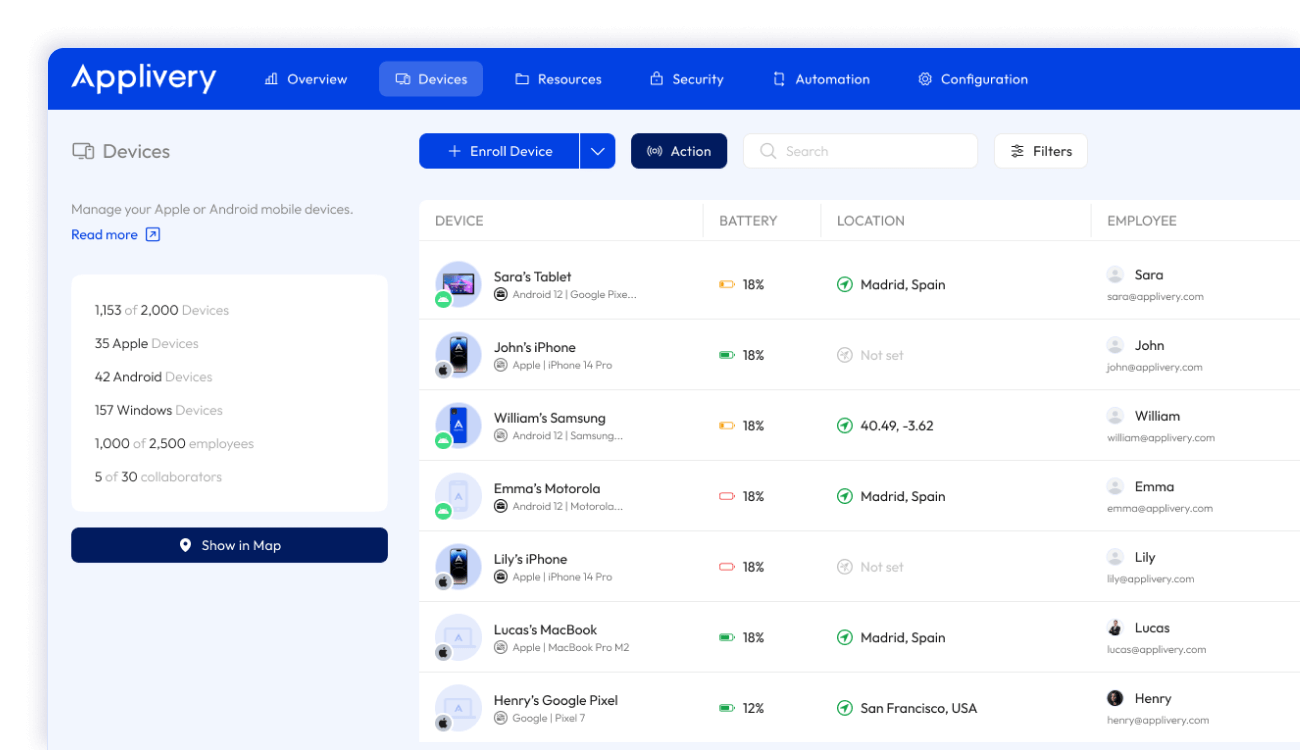Click Not set location icon for Lily's iPhone
1300x750 pixels.
tap(845, 567)
